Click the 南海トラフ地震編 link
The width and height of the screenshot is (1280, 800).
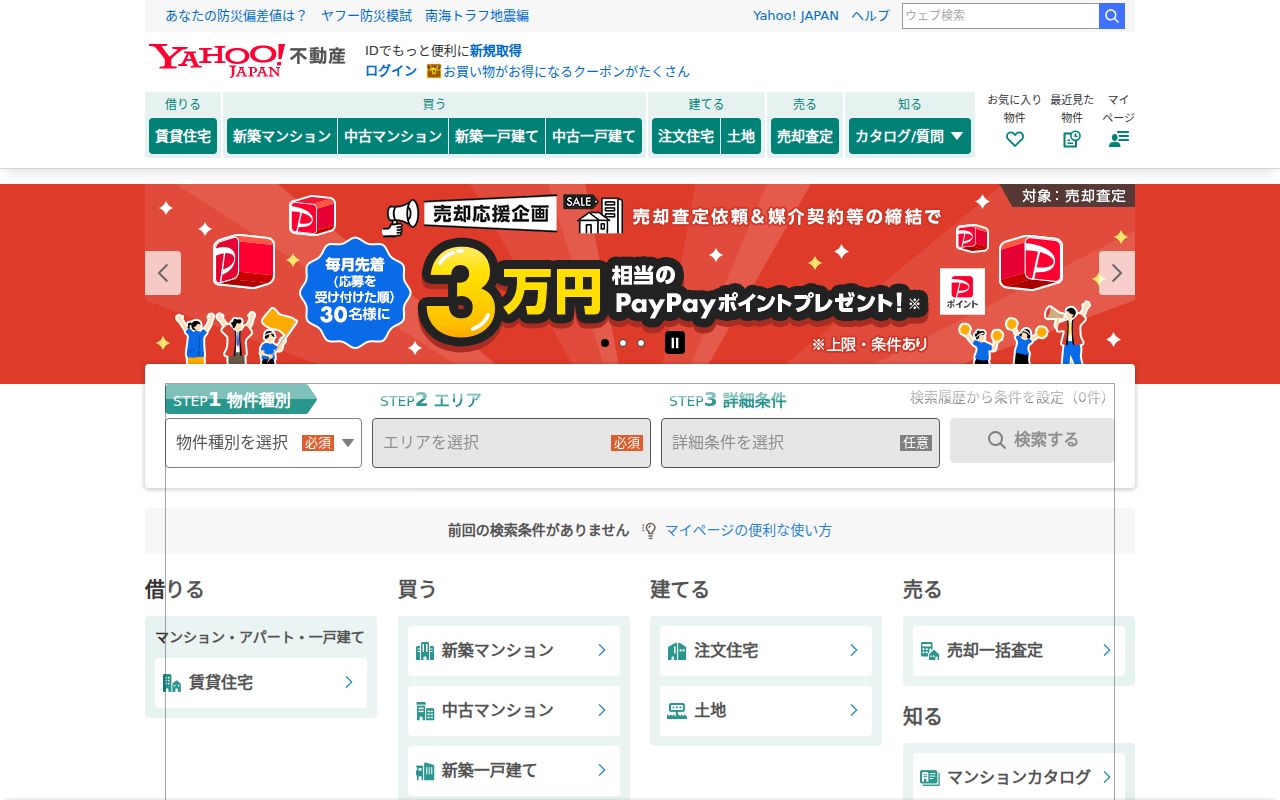477,16
